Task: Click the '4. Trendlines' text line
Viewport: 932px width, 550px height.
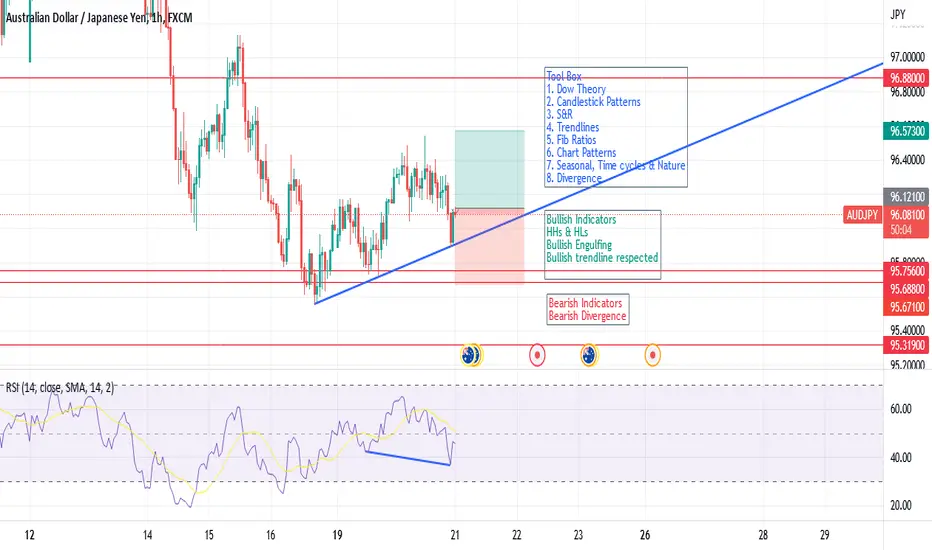Action: click(572, 127)
